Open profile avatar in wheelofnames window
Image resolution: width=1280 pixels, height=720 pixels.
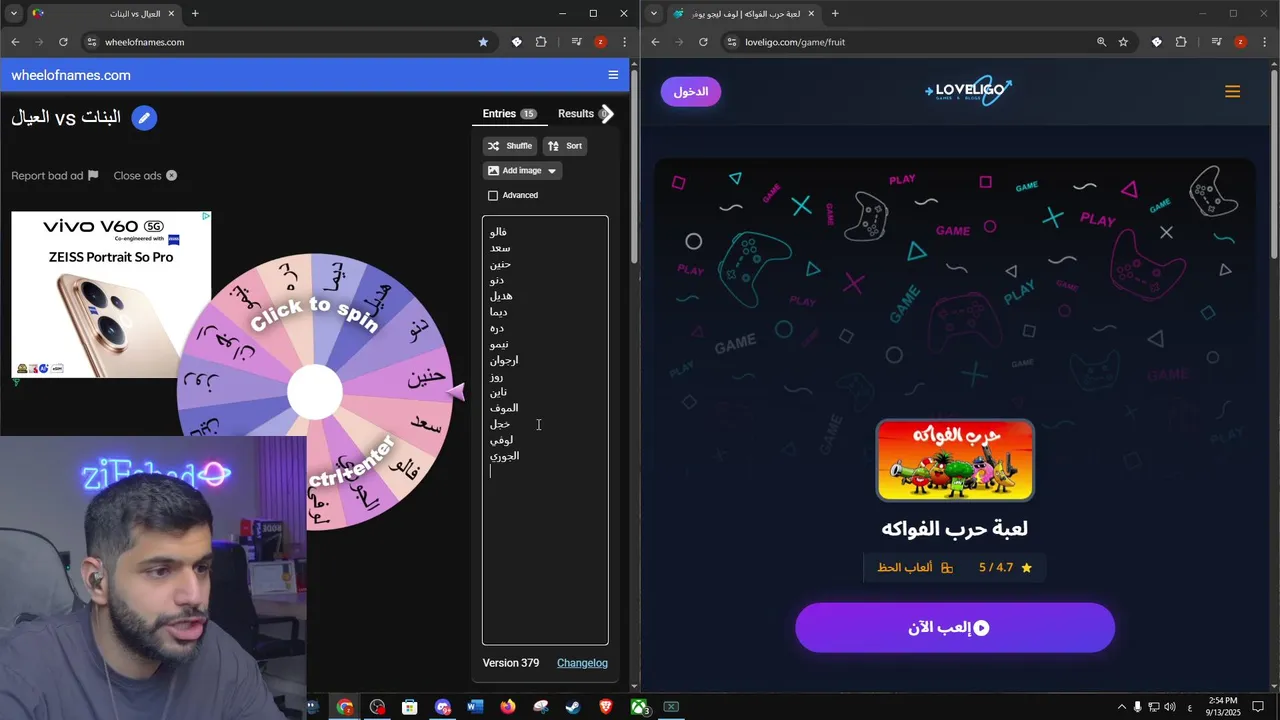click(x=600, y=42)
